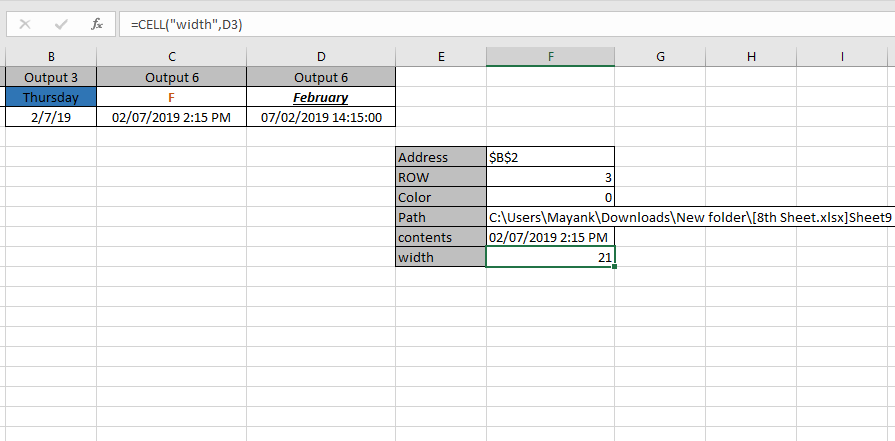Click the Cancel X formula bar icon
The height and width of the screenshot is (441, 895).
[x=25, y=25]
